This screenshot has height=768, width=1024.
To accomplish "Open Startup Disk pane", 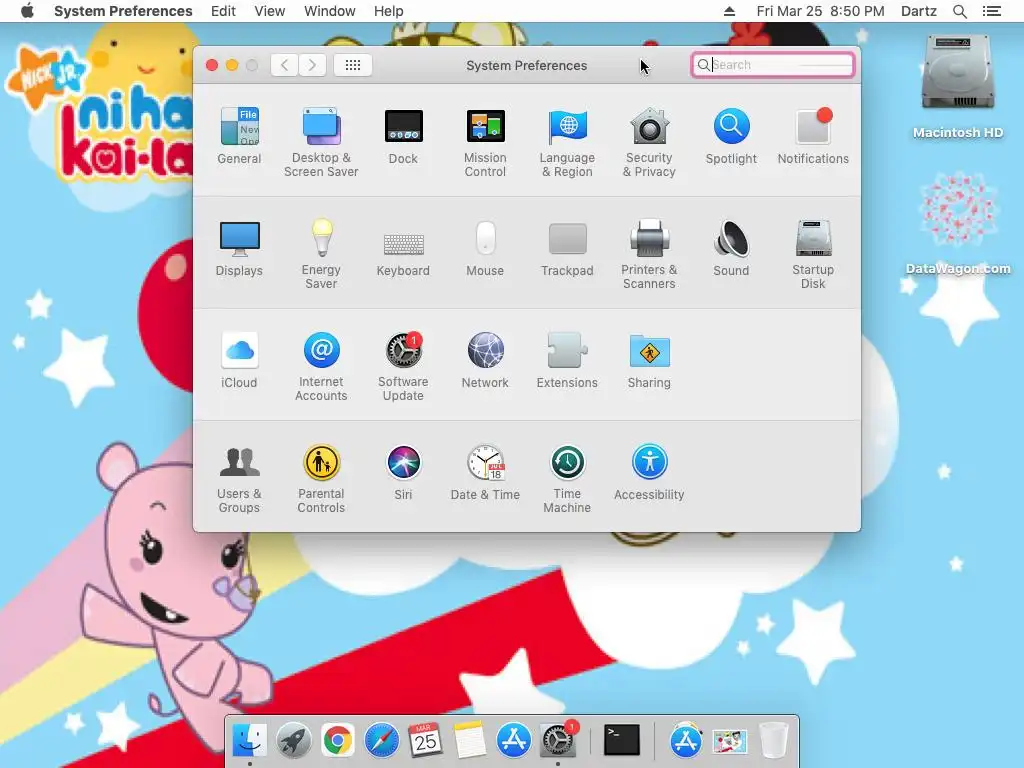I will coord(813,254).
